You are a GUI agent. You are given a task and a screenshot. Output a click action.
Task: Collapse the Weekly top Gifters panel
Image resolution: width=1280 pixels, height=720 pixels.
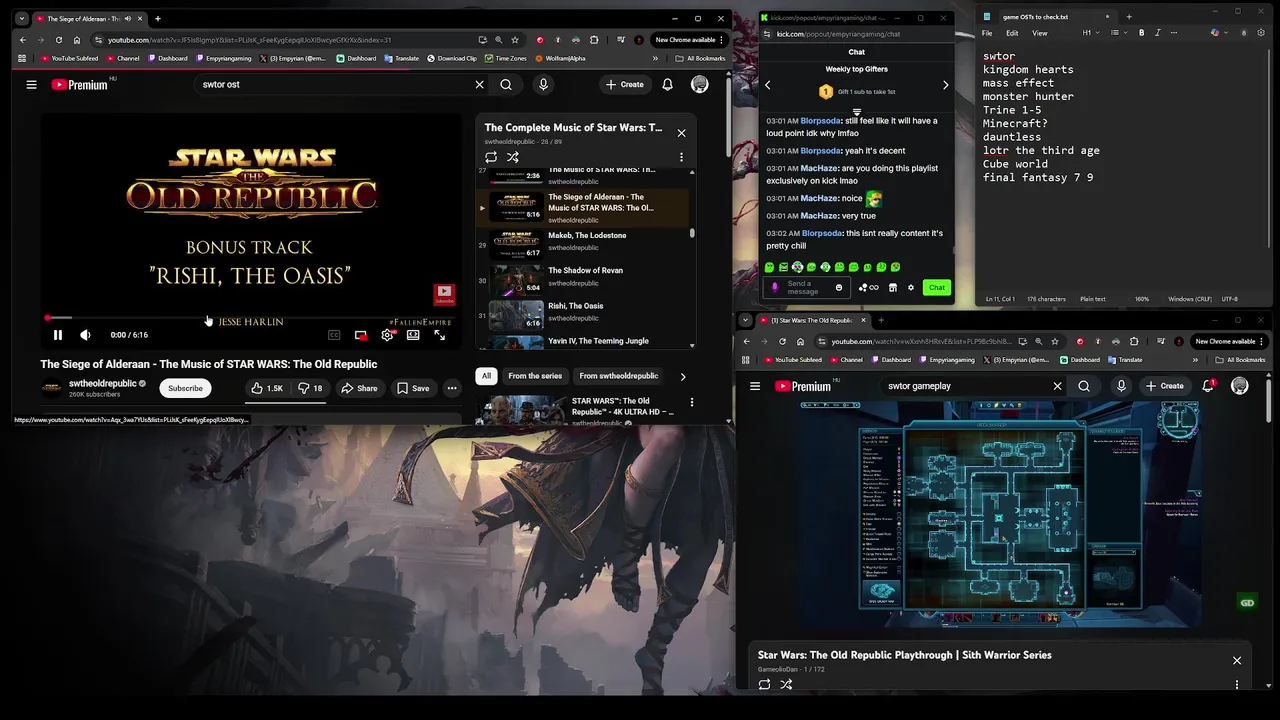(x=857, y=112)
